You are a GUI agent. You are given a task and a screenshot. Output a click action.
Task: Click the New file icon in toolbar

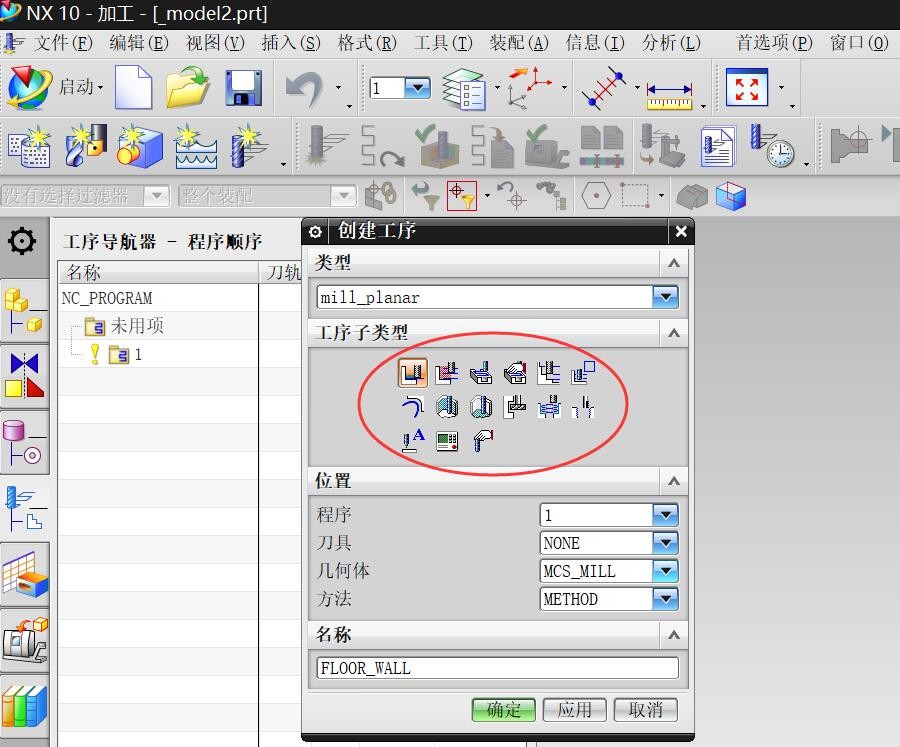coord(133,88)
